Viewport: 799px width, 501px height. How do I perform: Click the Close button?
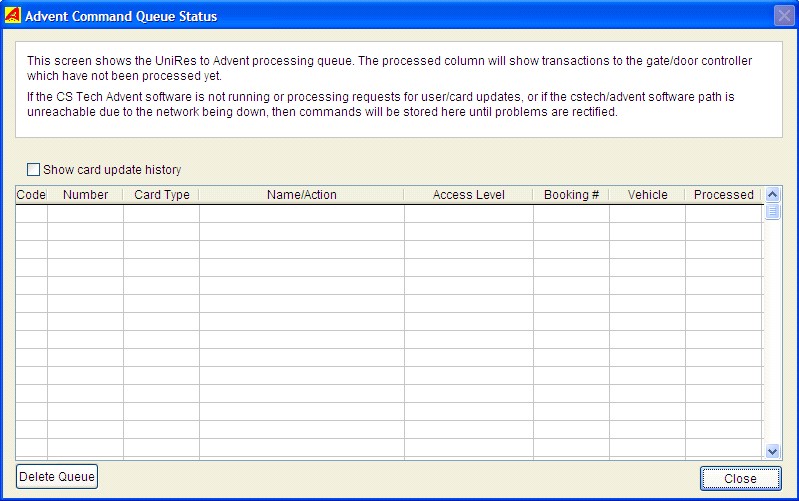740,479
